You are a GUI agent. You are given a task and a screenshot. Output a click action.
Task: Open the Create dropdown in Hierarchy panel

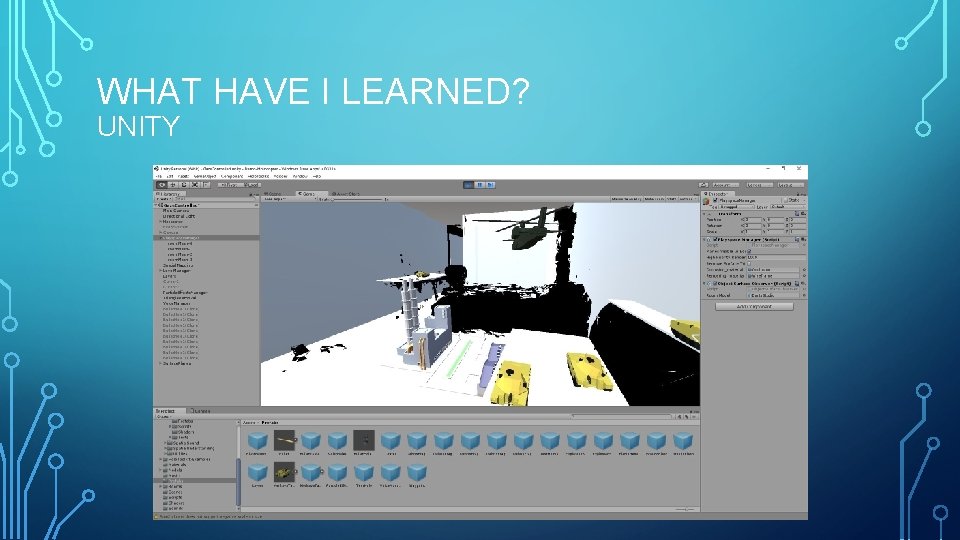(x=163, y=199)
